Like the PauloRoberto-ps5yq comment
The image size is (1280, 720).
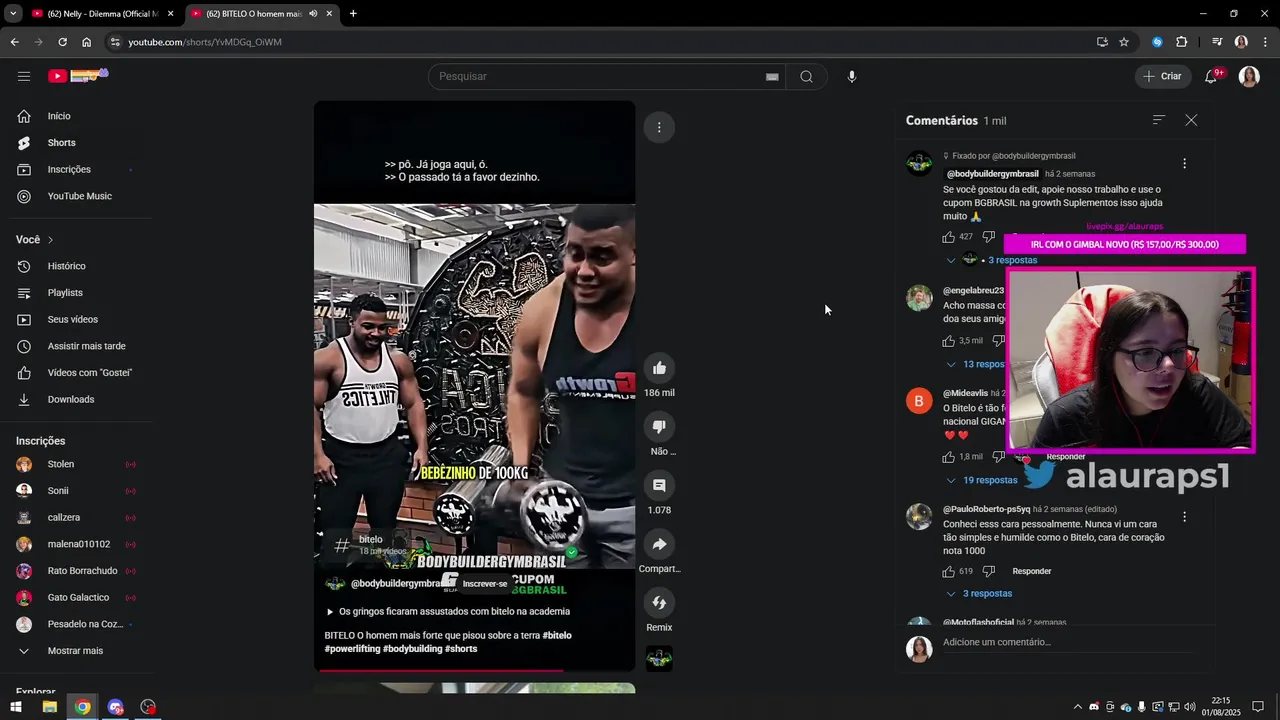tap(948, 571)
